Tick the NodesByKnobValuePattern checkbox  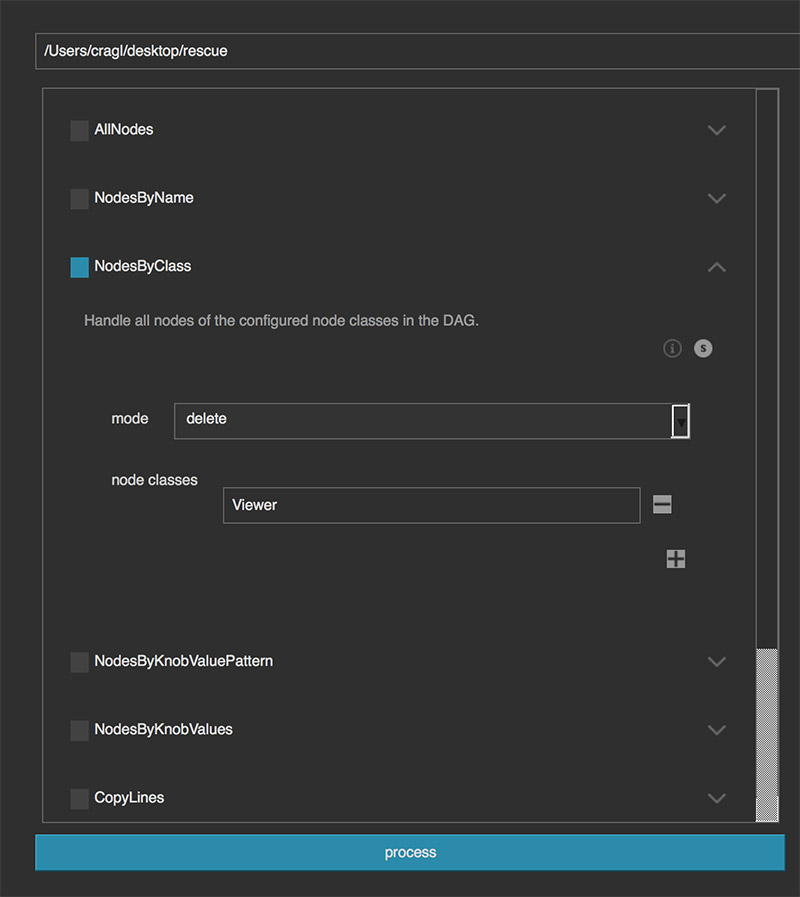pyautogui.click(x=80, y=662)
